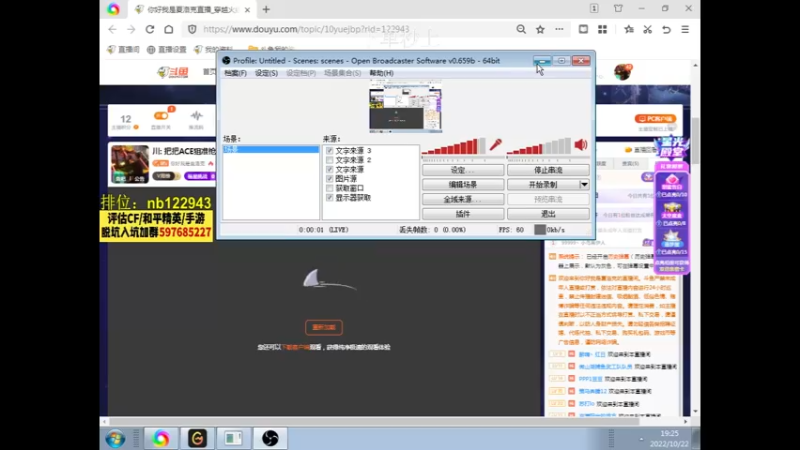Open a new browser tab

point(266,9)
